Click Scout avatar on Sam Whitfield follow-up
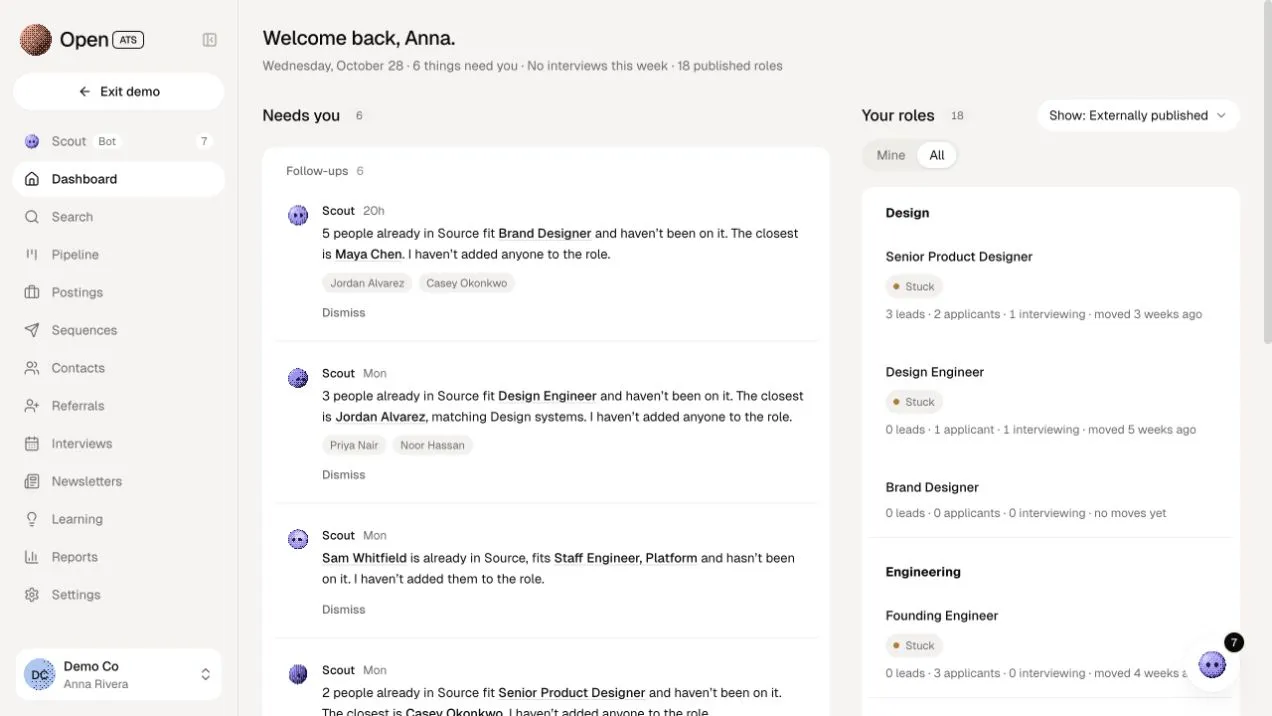1272x716 pixels. [x=298, y=540]
